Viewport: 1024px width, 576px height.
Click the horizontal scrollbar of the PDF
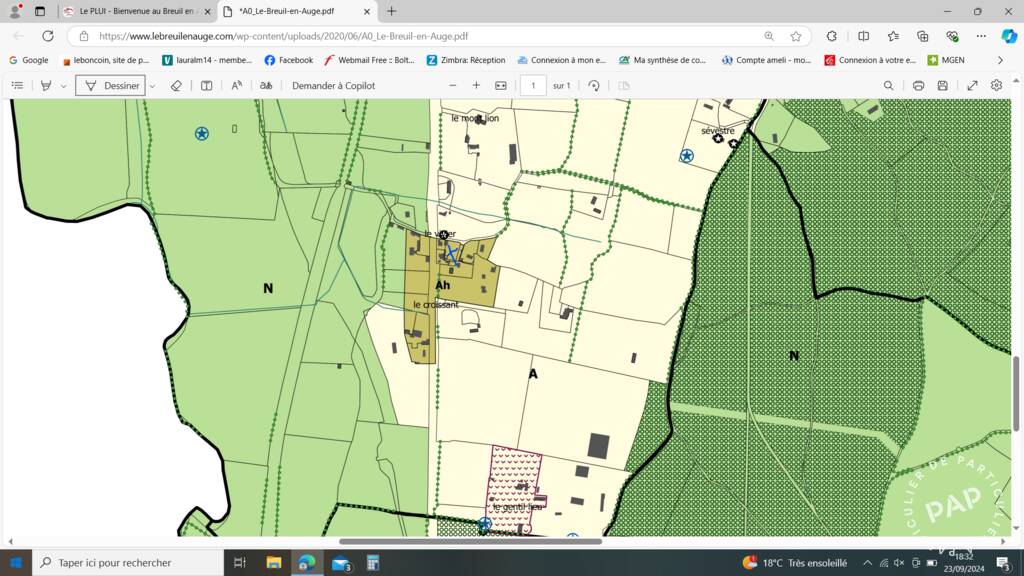click(x=470, y=541)
